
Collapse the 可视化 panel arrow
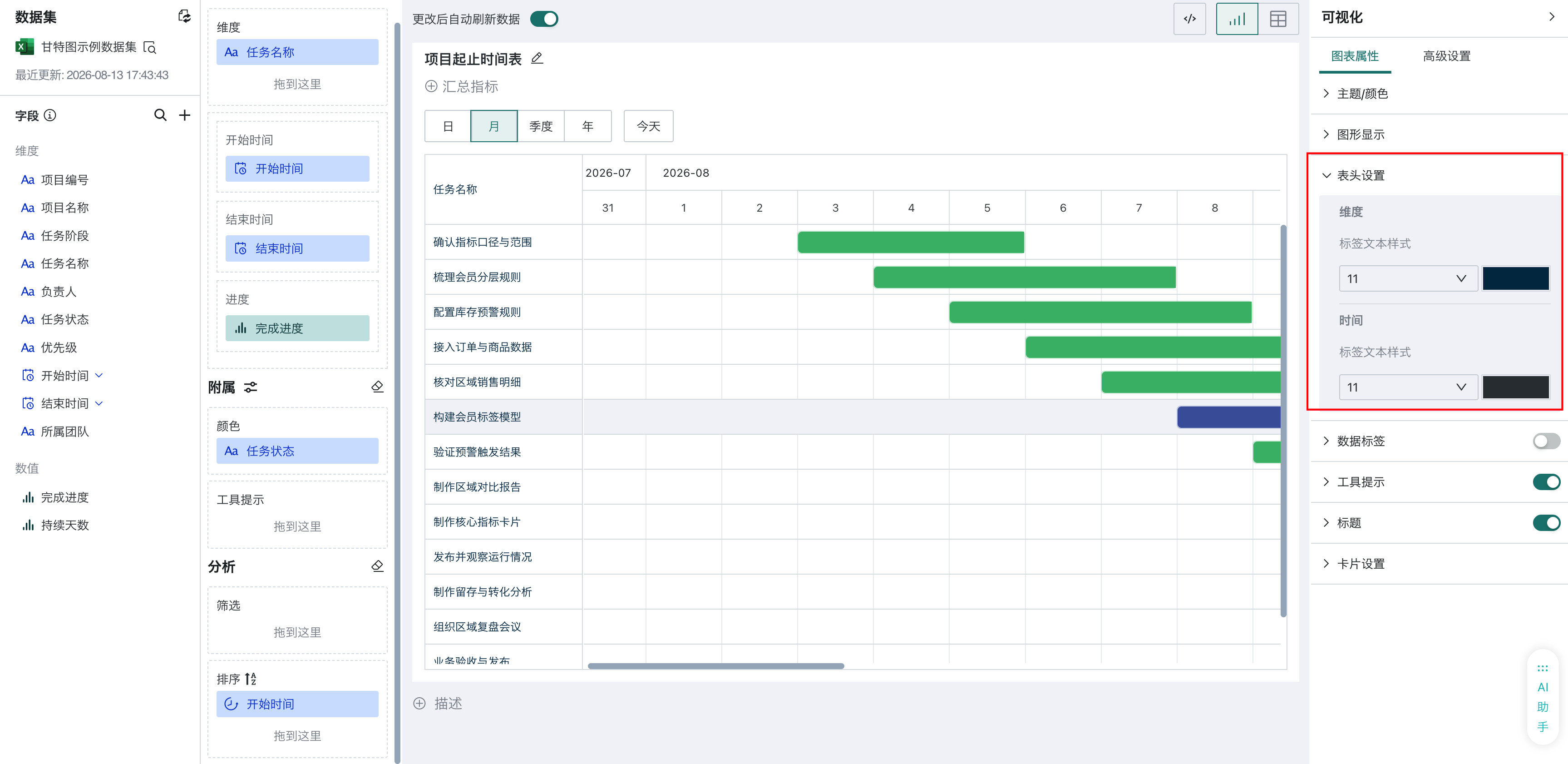click(x=1552, y=17)
